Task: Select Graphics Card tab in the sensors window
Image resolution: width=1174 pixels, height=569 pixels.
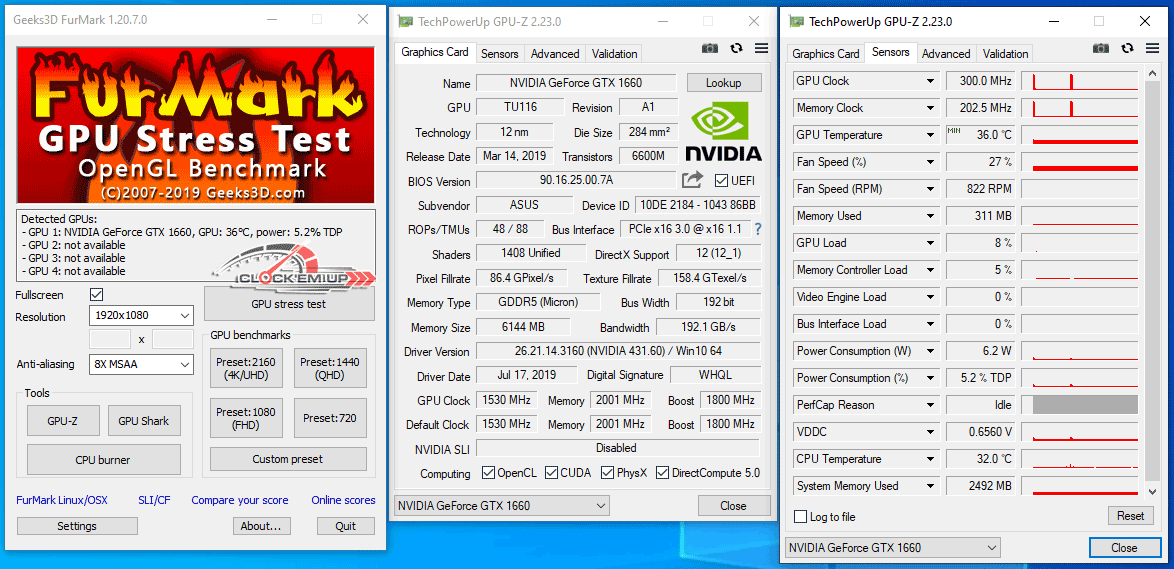Action: [x=825, y=54]
